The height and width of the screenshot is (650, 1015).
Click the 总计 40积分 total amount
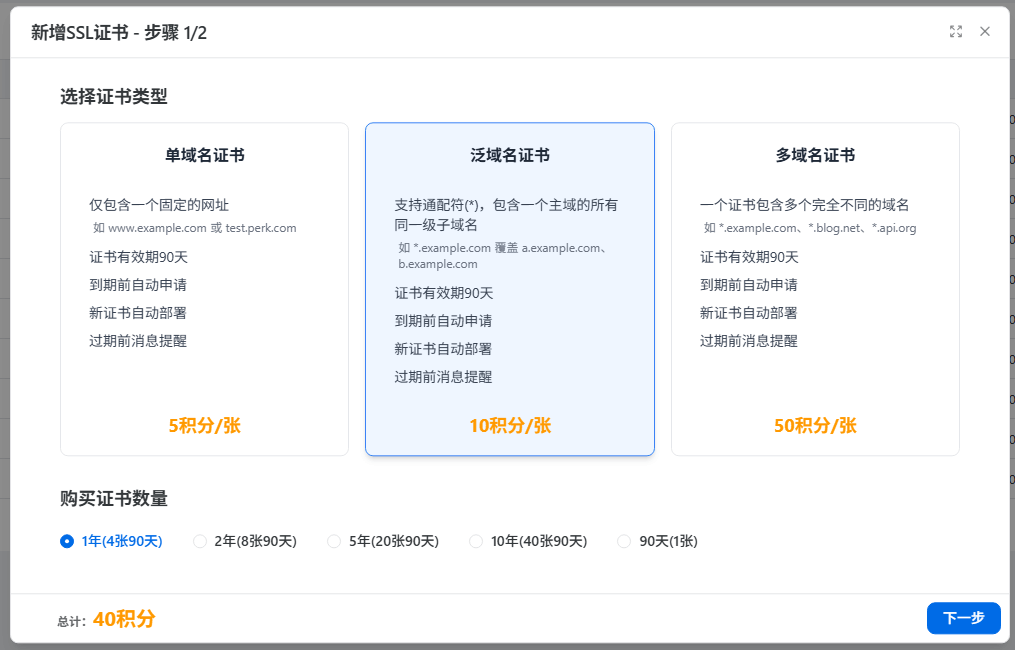(124, 619)
